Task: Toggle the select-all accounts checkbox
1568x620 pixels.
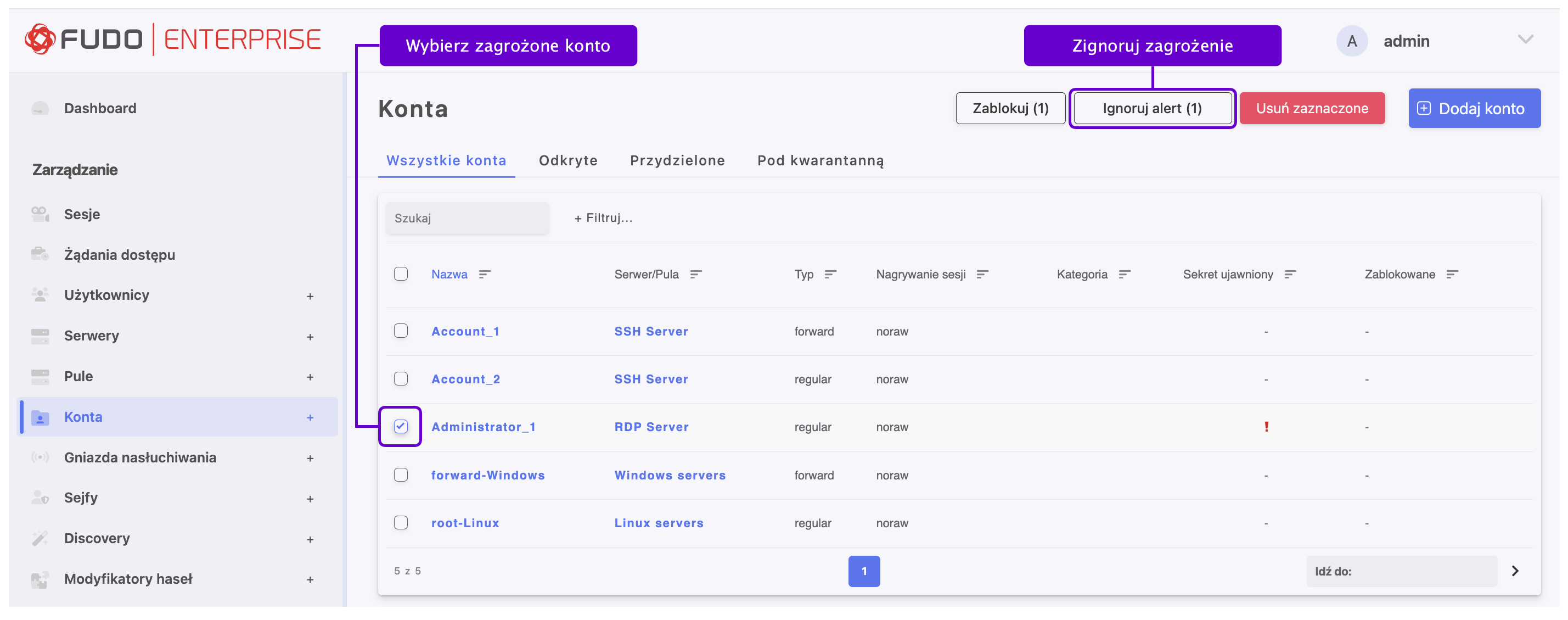Action: coord(401,274)
